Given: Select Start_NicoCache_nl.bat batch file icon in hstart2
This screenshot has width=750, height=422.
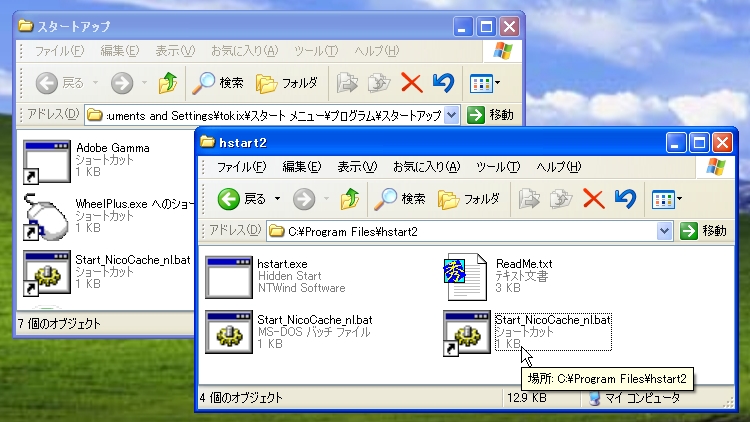Looking at the screenshot, I should coord(229,332).
